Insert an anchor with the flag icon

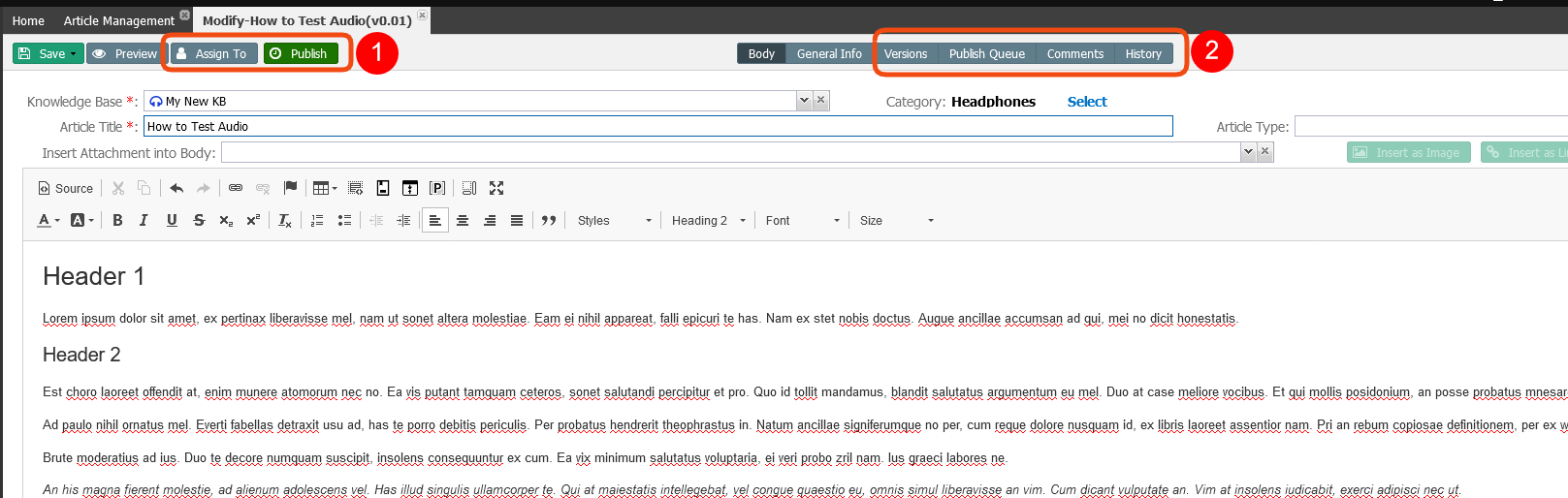pyautogui.click(x=290, y=188)
